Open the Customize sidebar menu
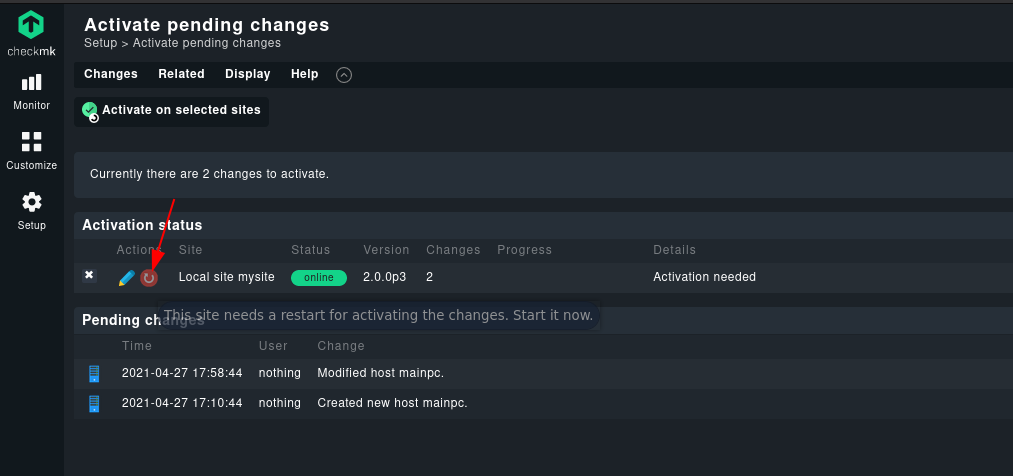This screenshot has height=476, width=1013. pyautogui.click(x=31, y=151)
